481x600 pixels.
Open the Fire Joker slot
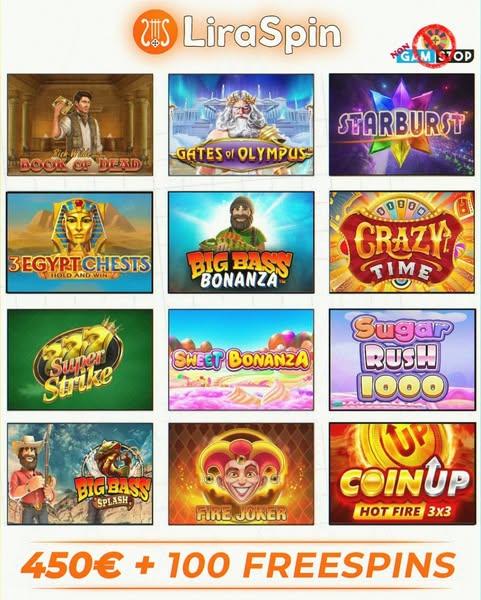point(241,474)
